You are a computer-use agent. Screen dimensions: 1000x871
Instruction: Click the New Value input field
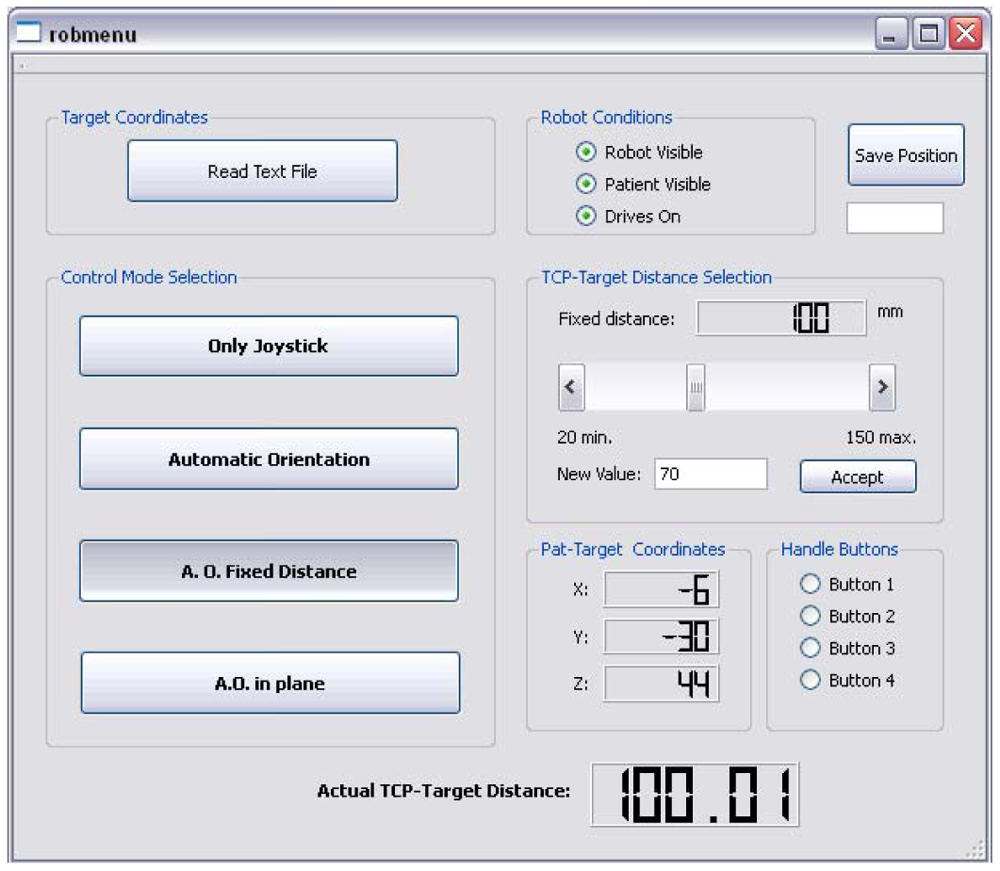711,474
